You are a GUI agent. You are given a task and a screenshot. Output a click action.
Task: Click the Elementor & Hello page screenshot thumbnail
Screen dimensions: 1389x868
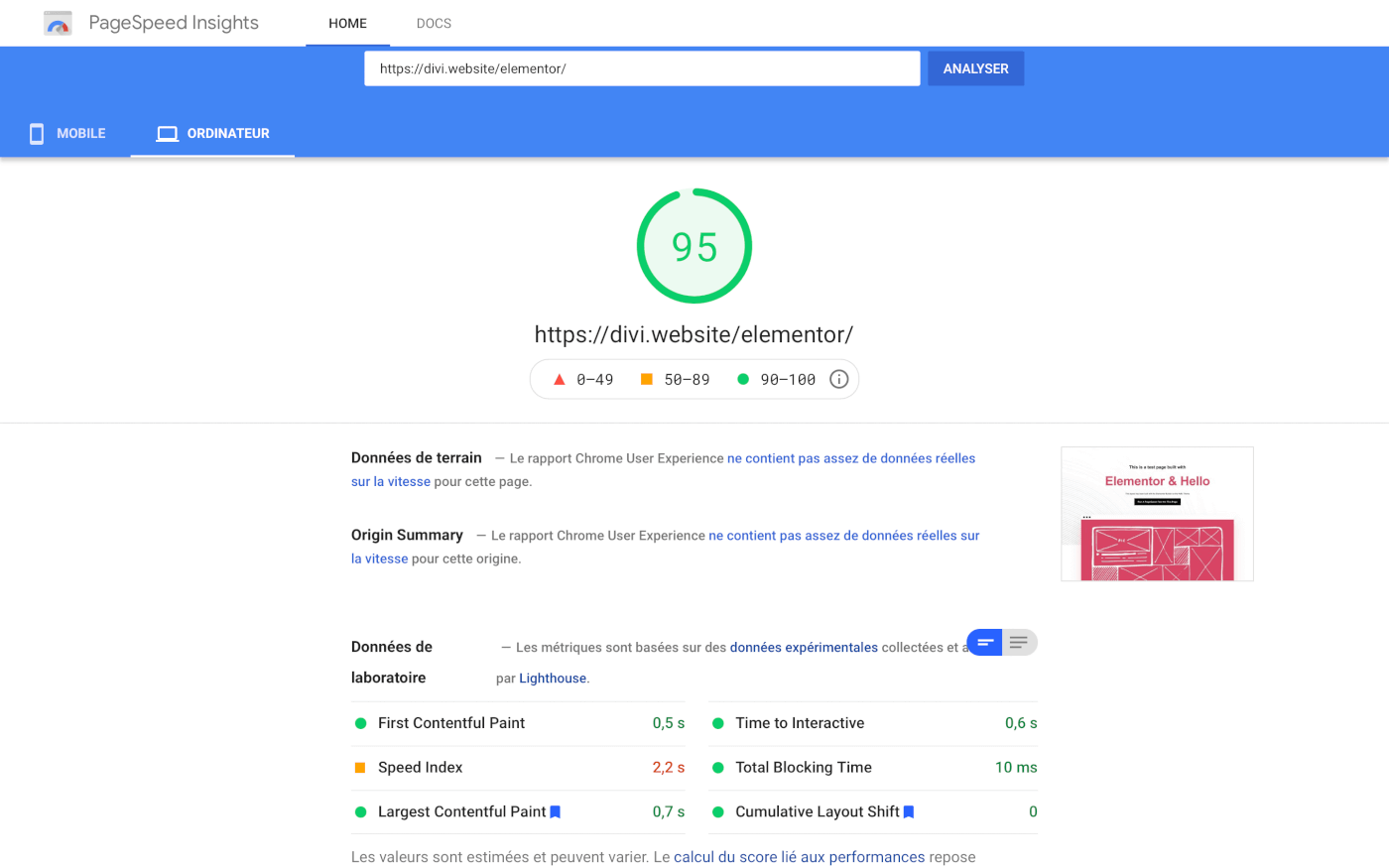[x=1157, y=514]
